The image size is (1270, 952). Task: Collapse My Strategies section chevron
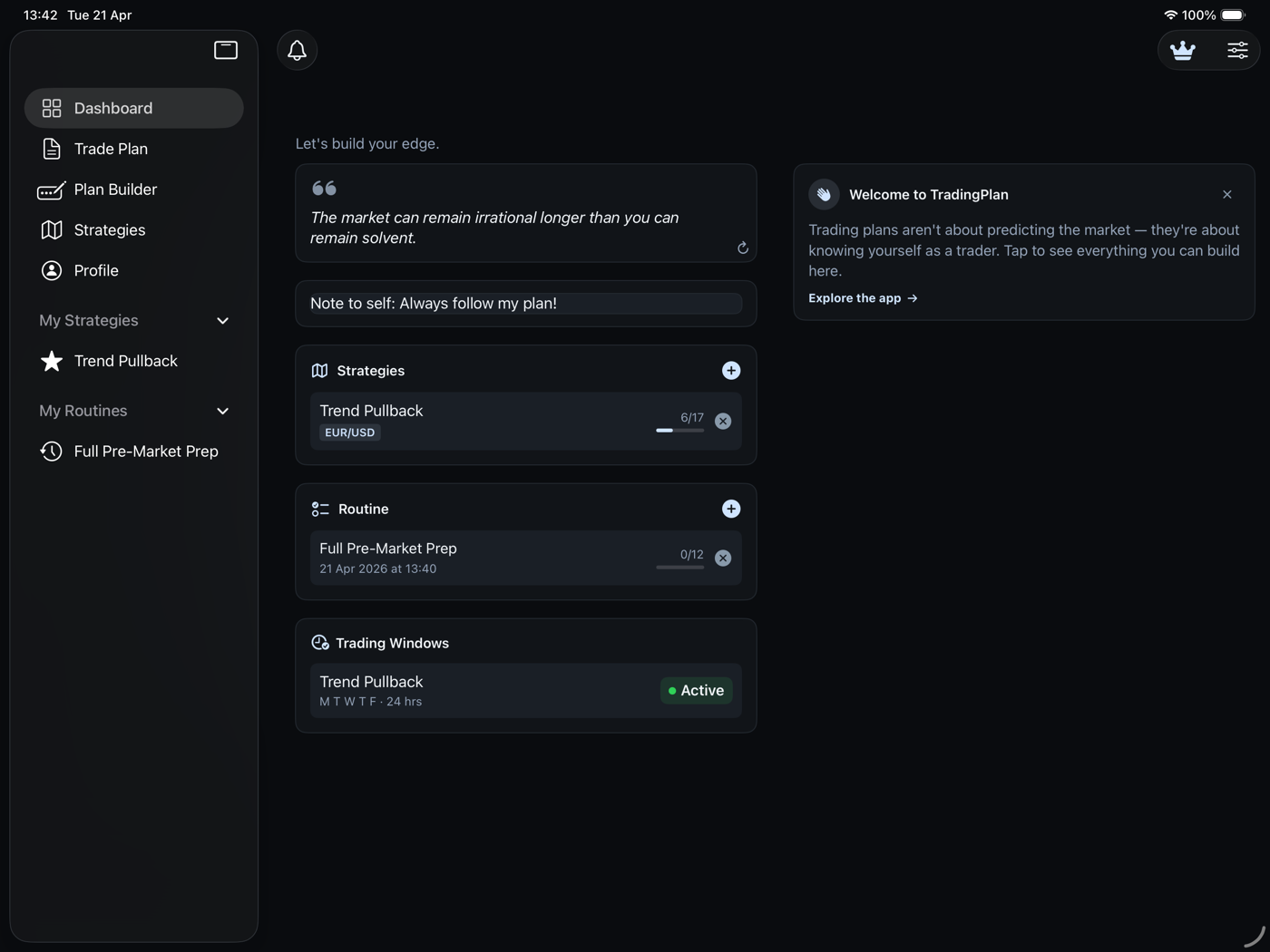(x=222, y=321)
